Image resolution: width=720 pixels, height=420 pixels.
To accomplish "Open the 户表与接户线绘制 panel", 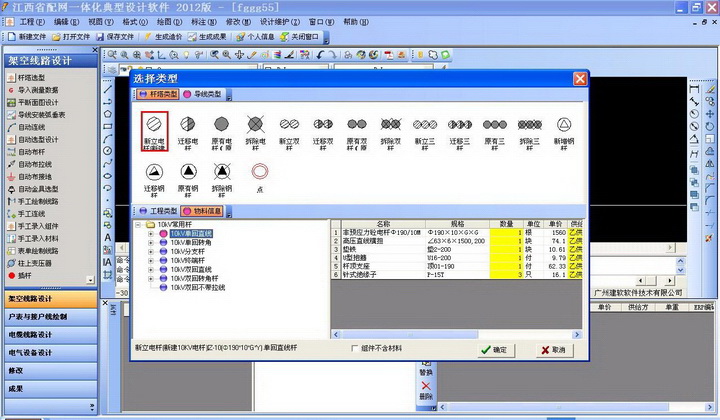I will point(51,317).
